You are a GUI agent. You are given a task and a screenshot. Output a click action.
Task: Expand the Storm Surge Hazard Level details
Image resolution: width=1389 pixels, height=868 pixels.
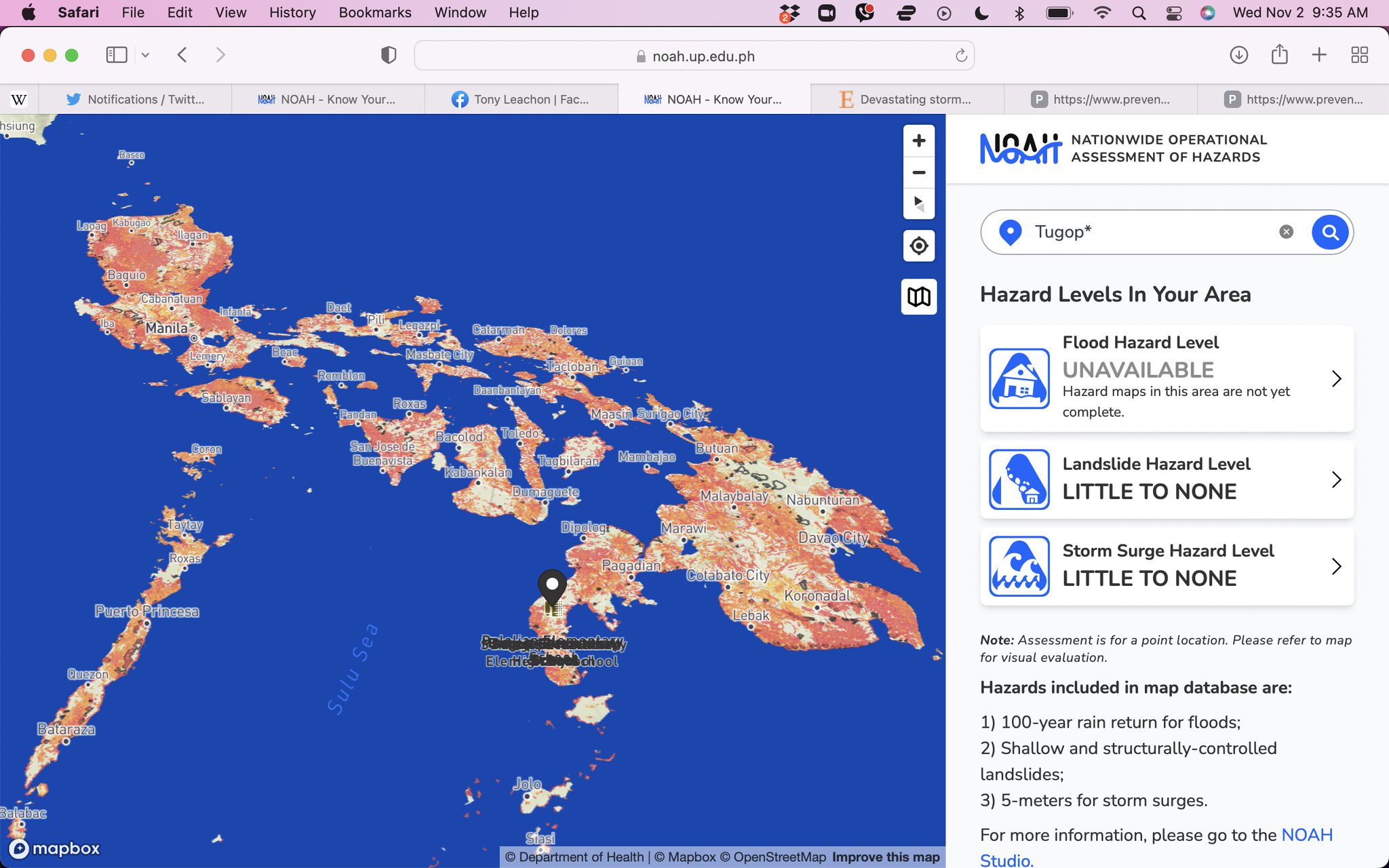1336,566
